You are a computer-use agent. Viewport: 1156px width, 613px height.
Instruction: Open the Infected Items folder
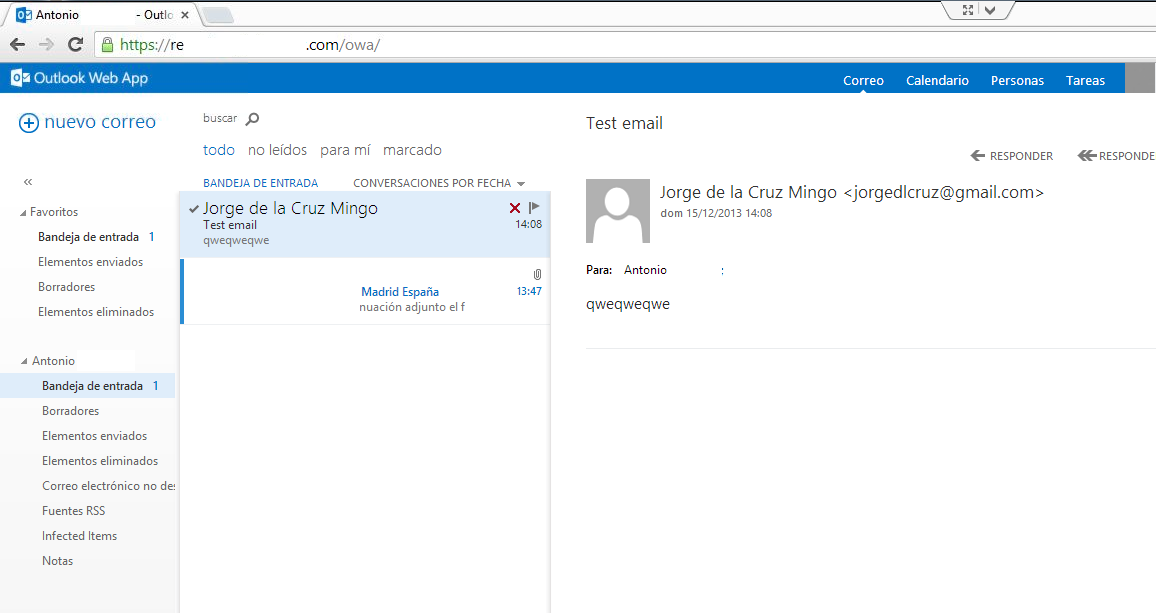(79, 536)
